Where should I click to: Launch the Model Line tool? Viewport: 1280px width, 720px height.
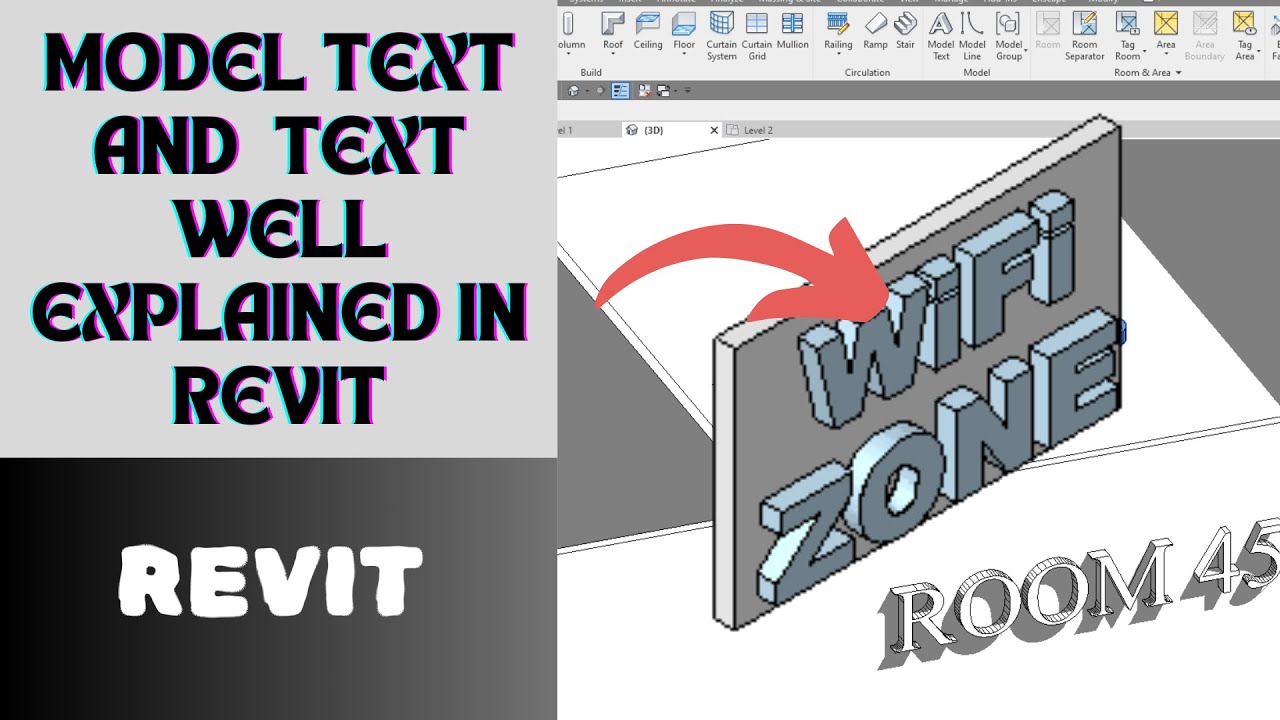coord(972,36)
